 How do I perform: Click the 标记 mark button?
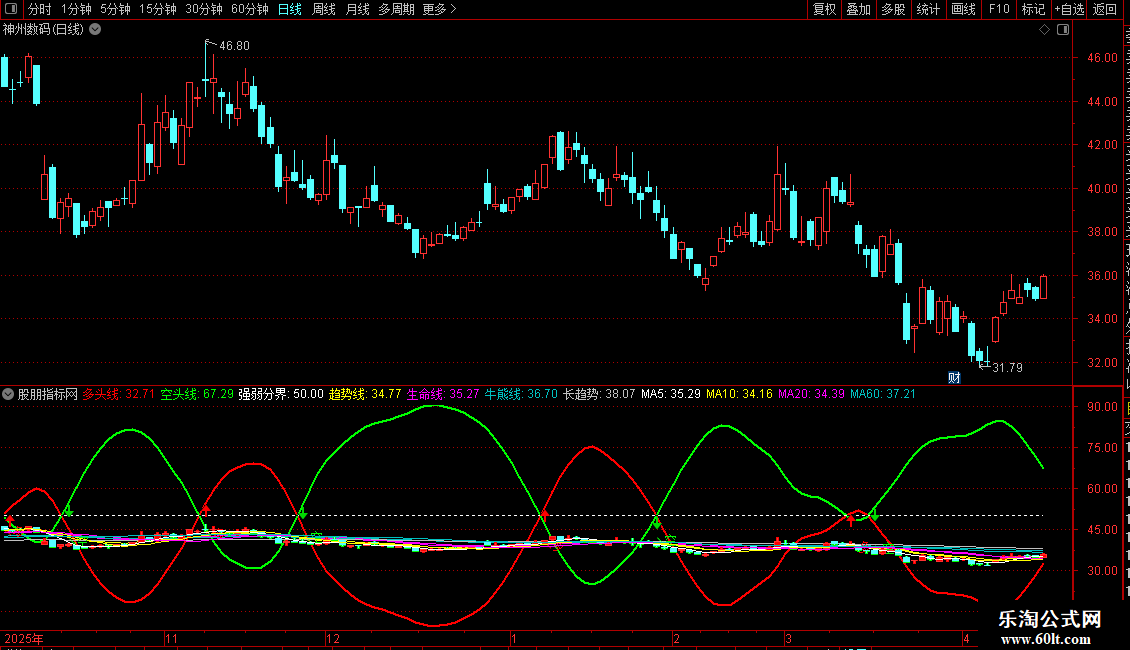[1033, 9]
